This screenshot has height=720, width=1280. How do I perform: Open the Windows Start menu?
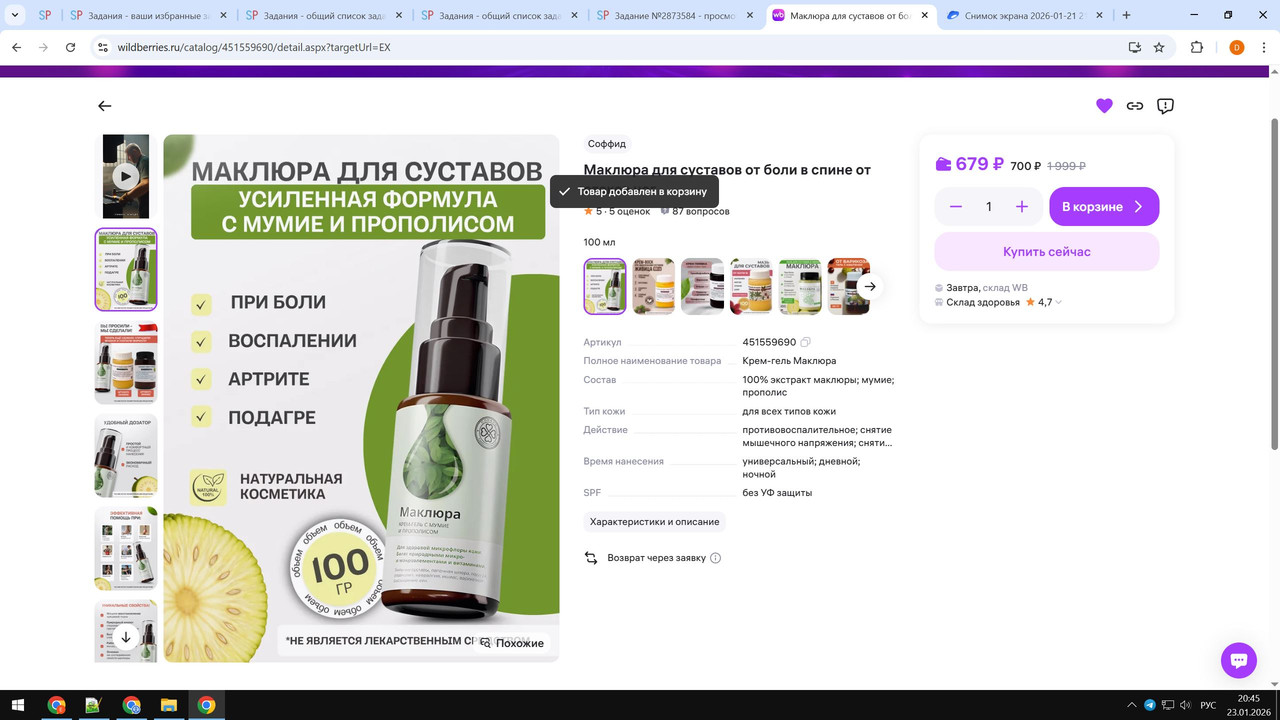[x=17, y=705]
